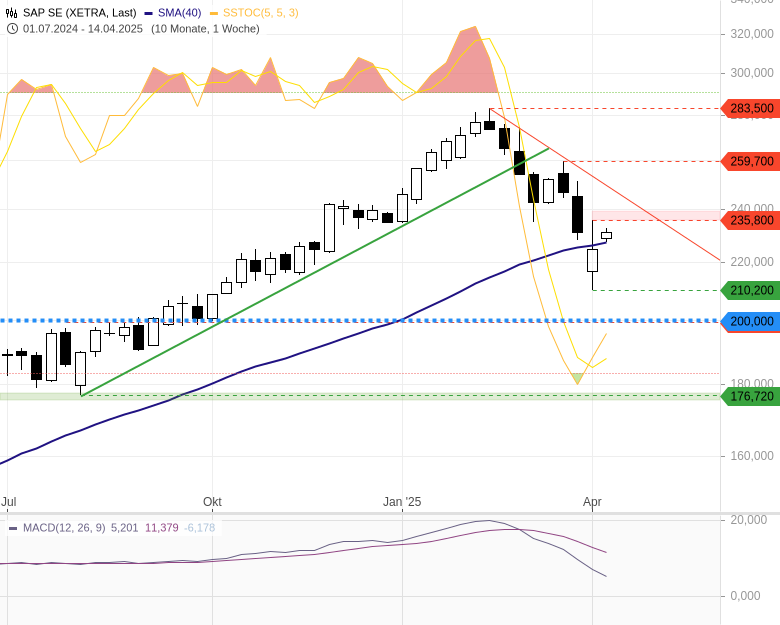780x625 pixels.
Task: Click the 235,800 red price label
Action: pos(750,220)
